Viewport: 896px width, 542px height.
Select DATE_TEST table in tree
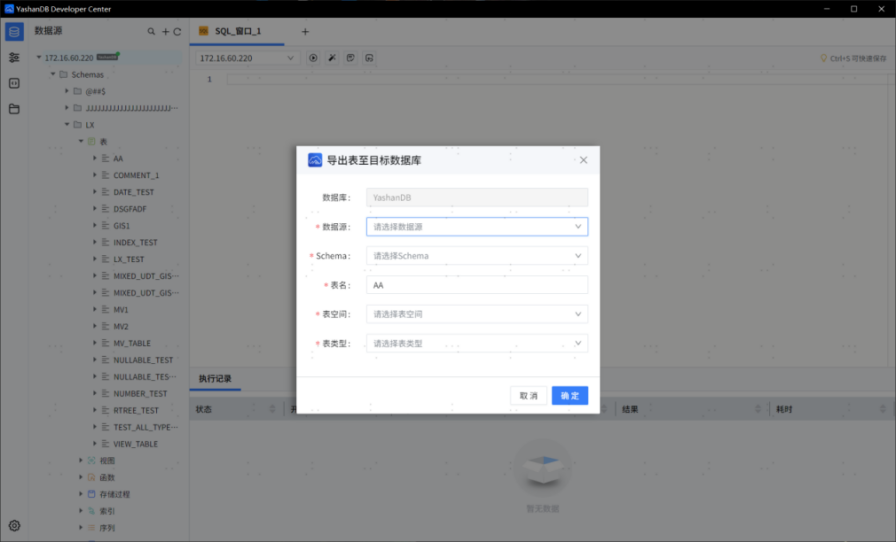134,192
